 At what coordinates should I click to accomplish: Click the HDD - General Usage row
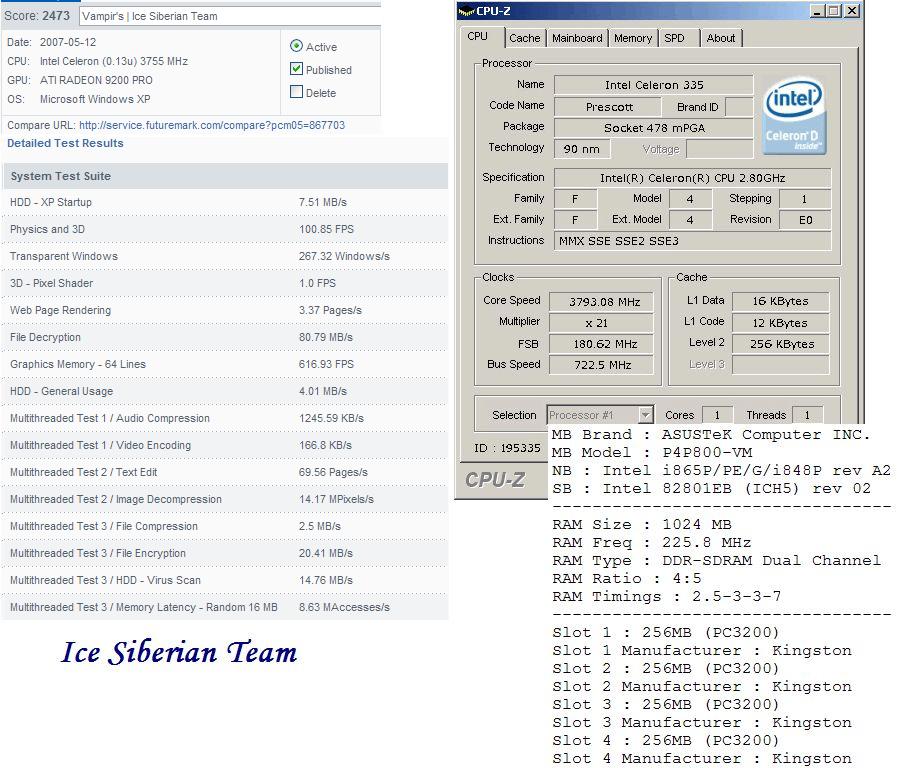click(225, 391)
